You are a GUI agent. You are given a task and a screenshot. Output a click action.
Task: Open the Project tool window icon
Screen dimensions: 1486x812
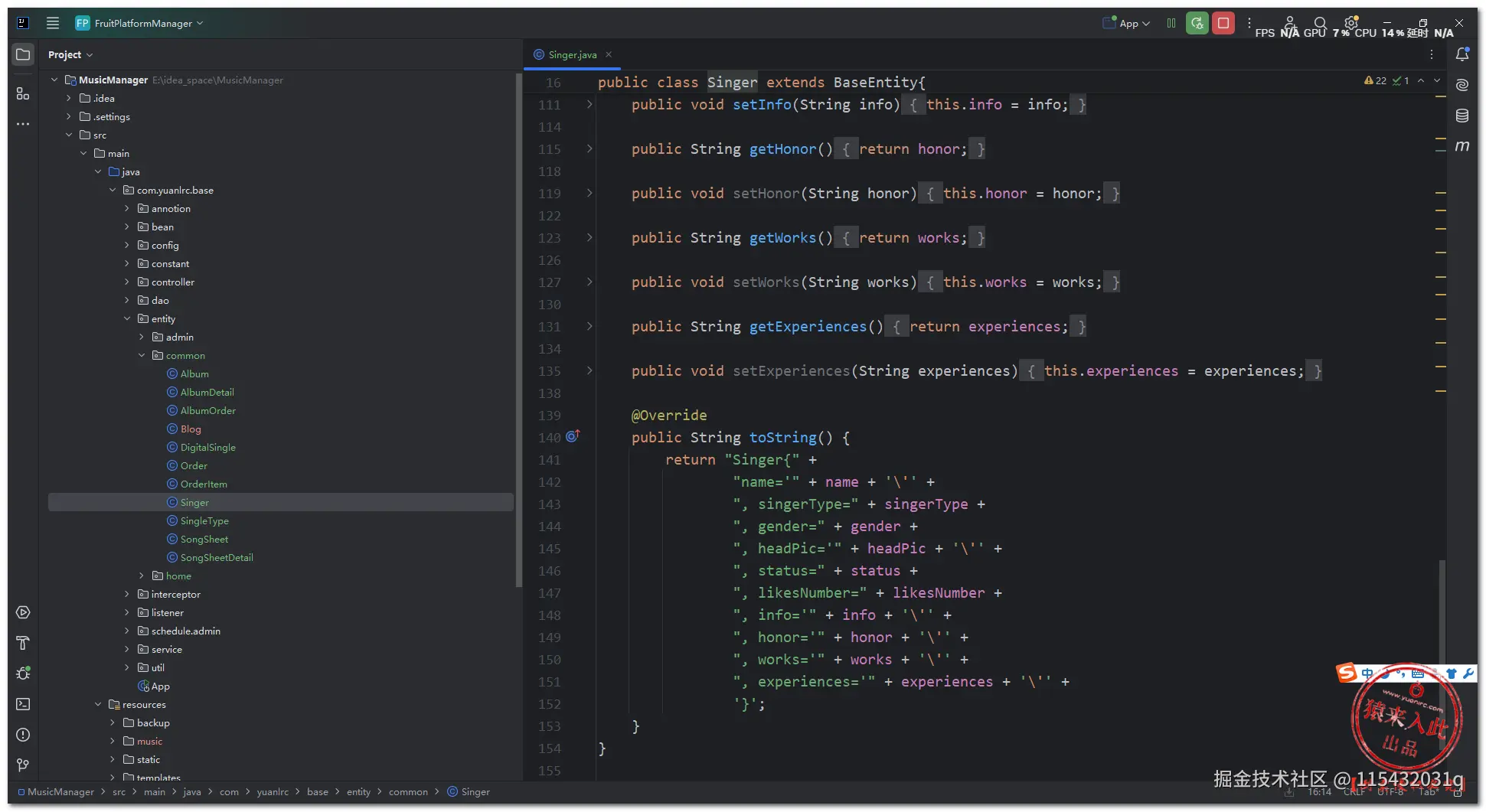[23, 54]
